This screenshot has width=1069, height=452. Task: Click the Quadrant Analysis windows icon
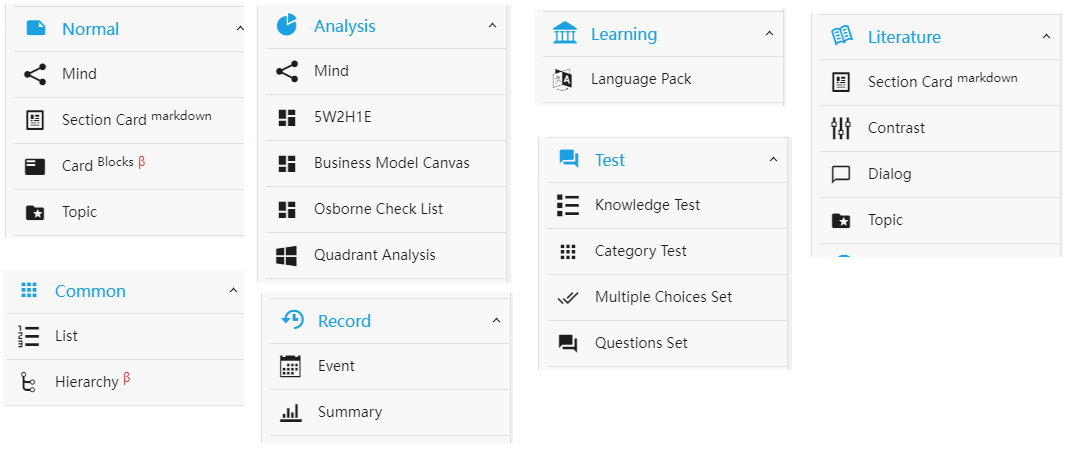(x=287, y=255)
